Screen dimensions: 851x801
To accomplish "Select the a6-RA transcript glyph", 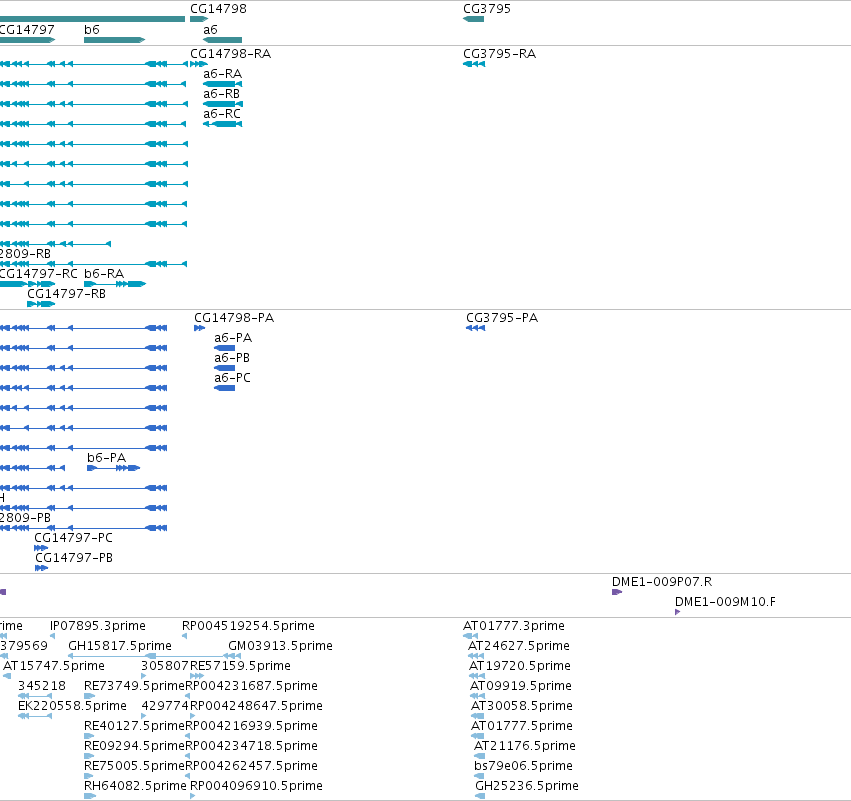I will [x=223, y=84].
